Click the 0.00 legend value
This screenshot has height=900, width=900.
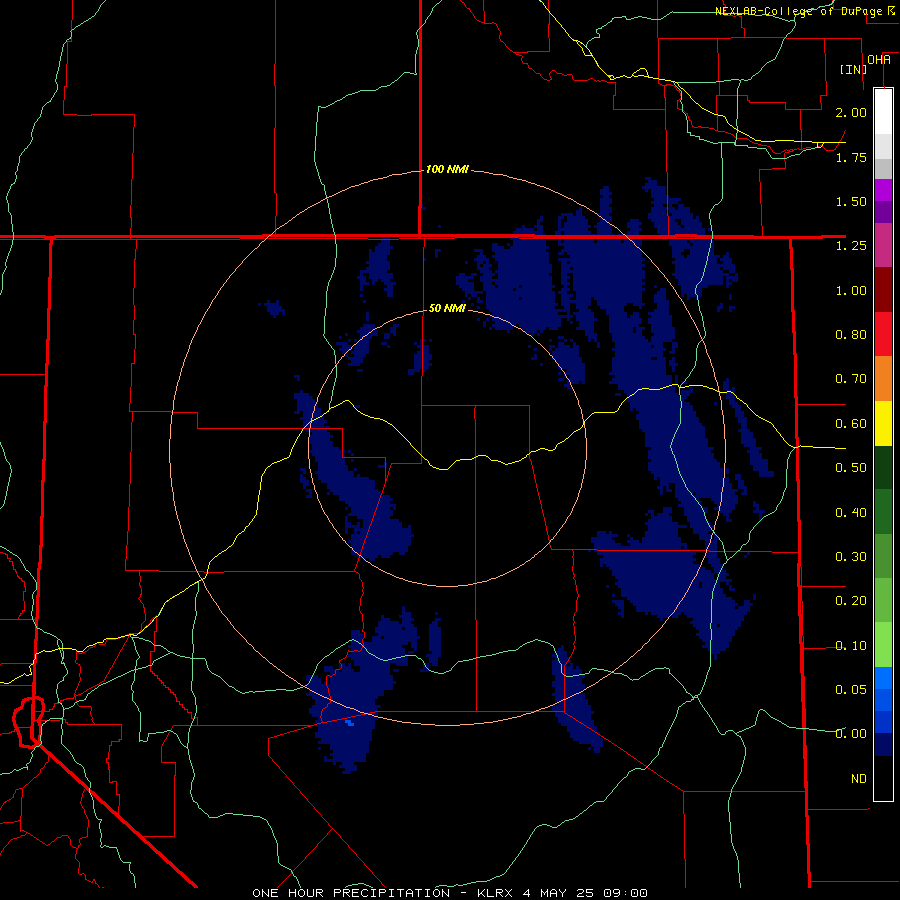[x=851, y=734]
